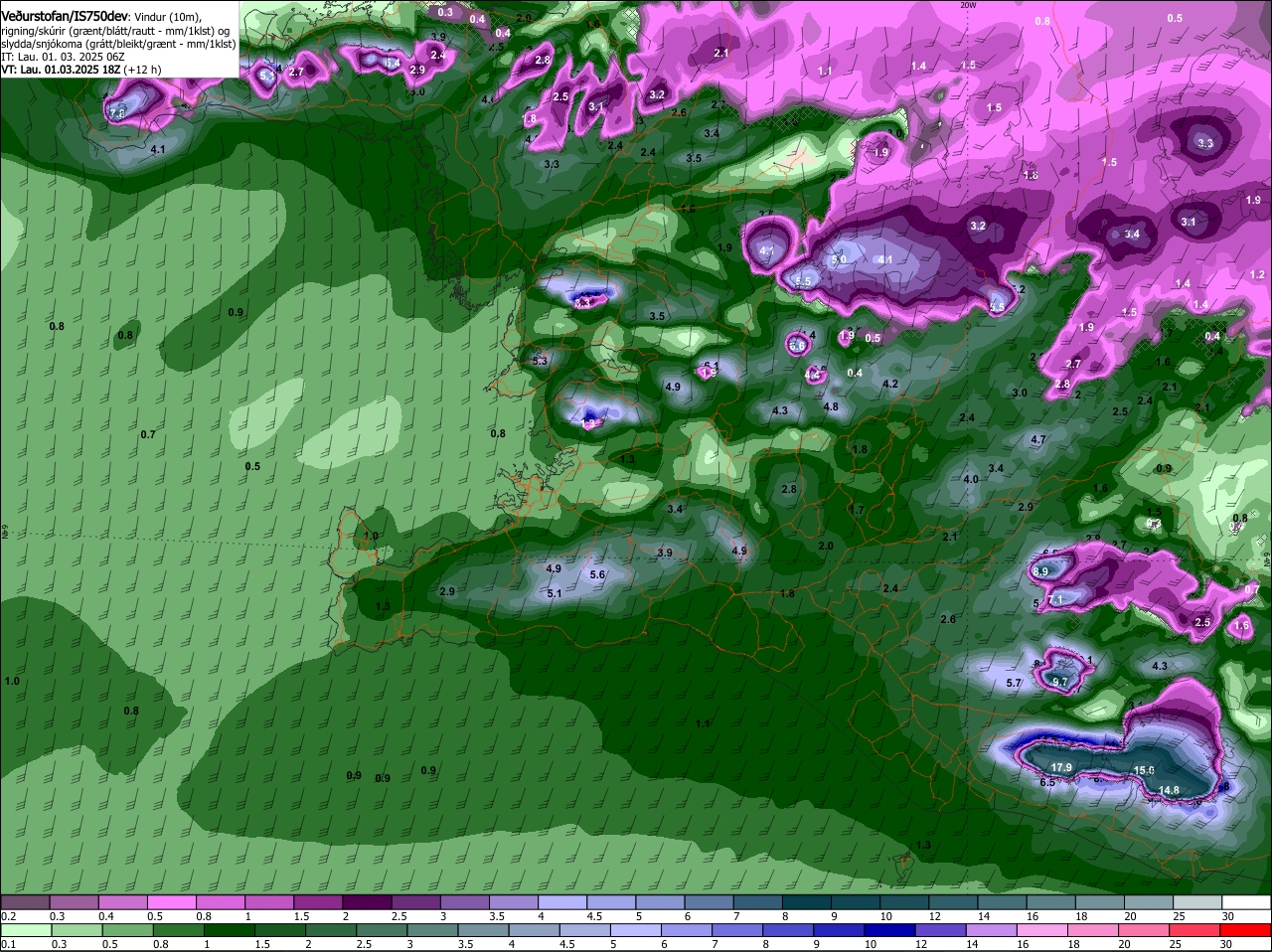Pick the light pink 16 rain legend swatch
The image size is (1272, 952).
point(1042,929)
